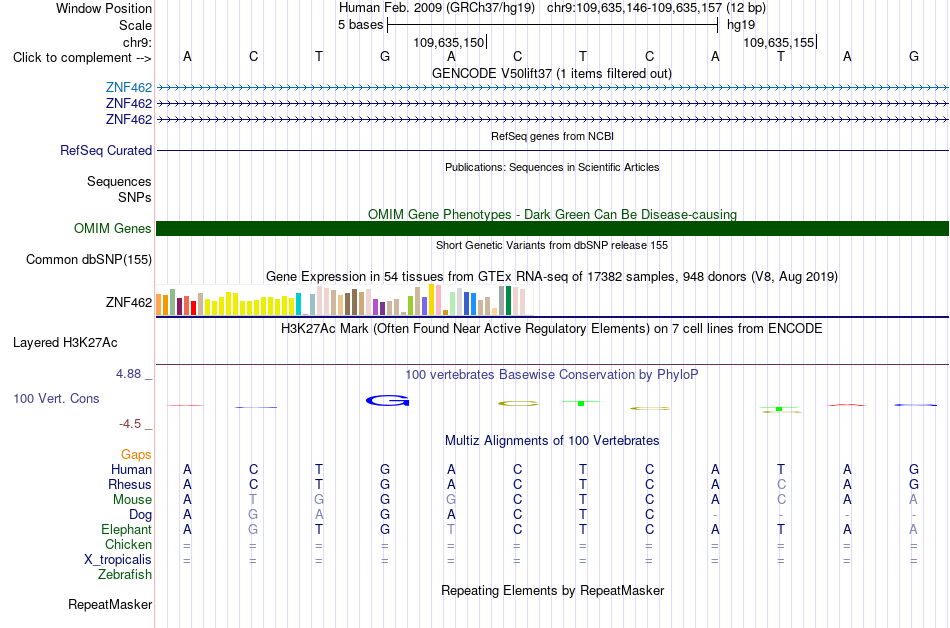Click 'Human Feb. 2009 (GRCh37/hg19)' header

tap(437, 8)
